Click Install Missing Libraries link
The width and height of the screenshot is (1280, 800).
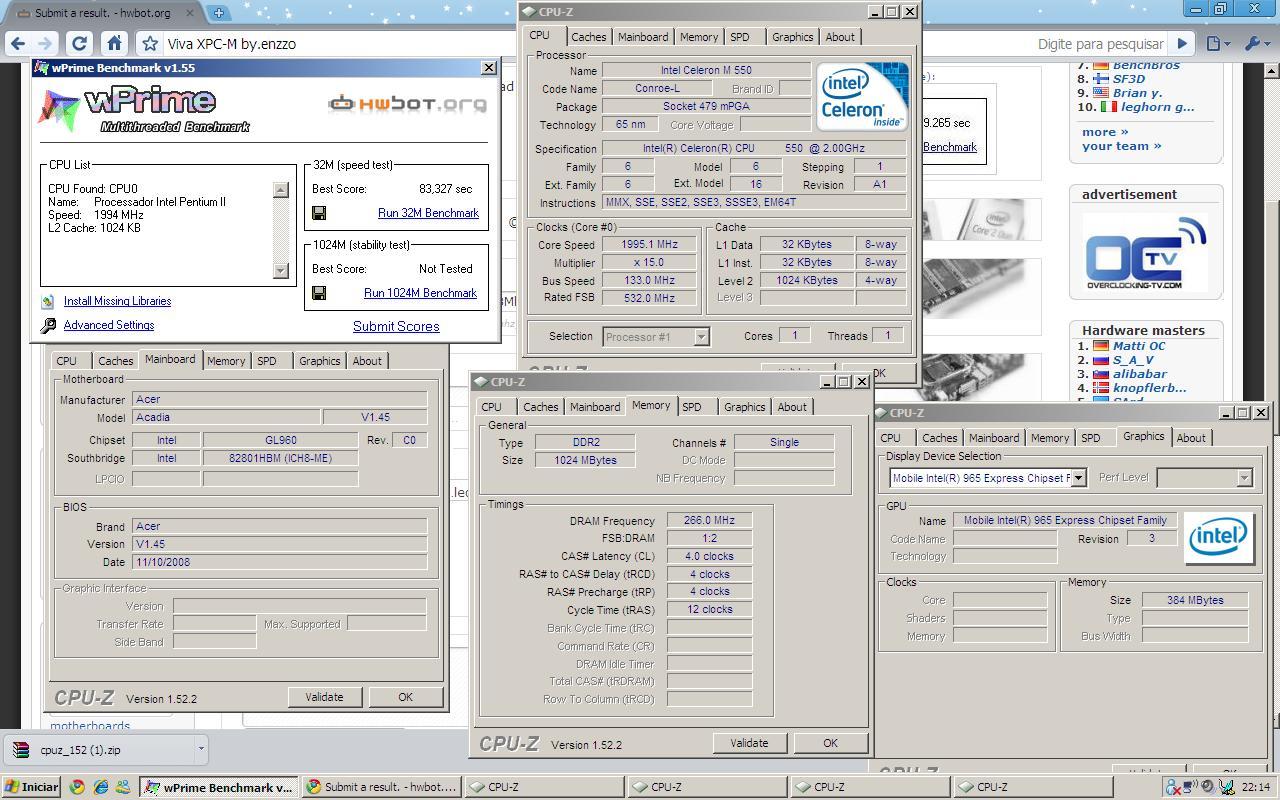pyautogui.click(x=117, y=301)
